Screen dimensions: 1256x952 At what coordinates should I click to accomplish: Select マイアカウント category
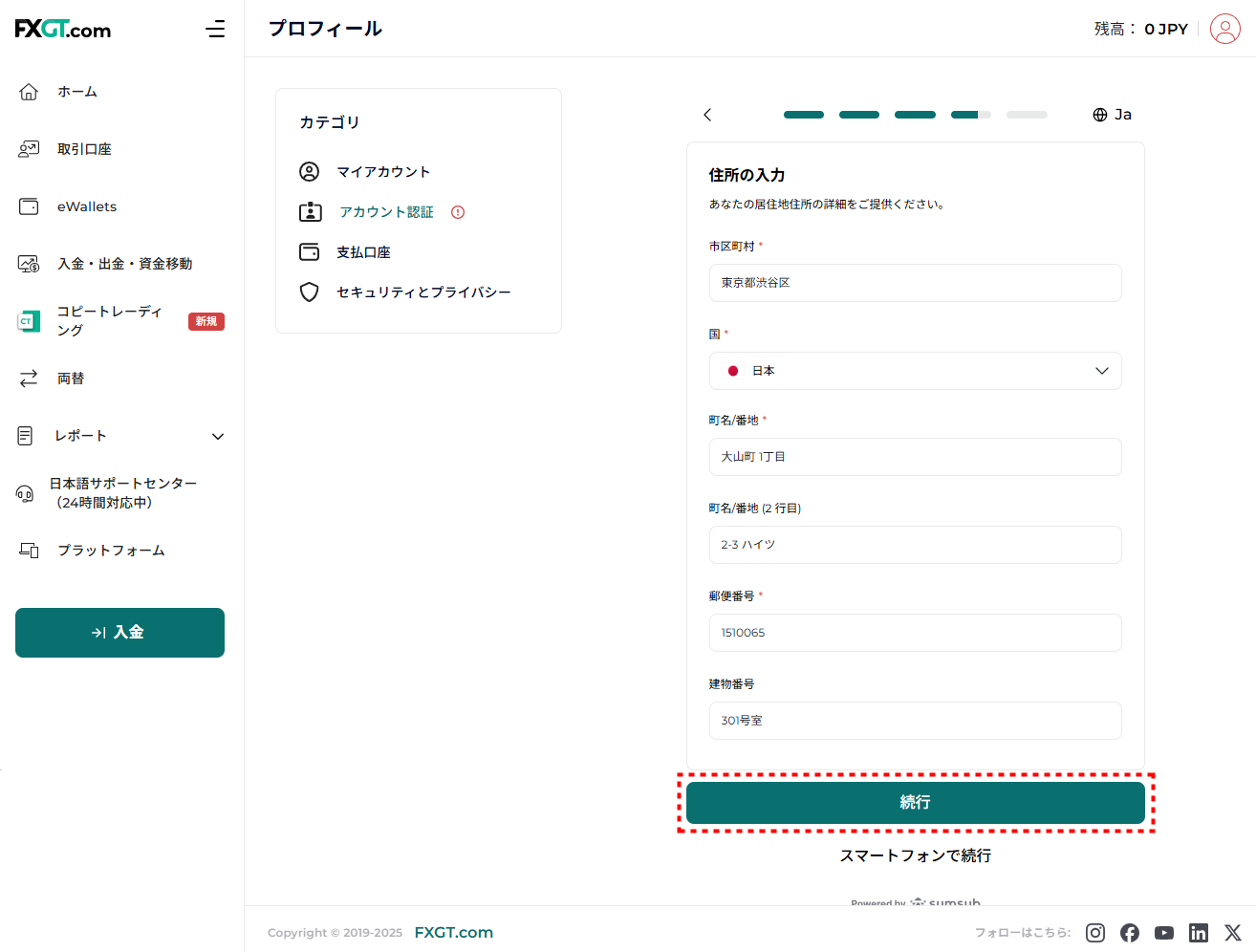click(382, 172)
